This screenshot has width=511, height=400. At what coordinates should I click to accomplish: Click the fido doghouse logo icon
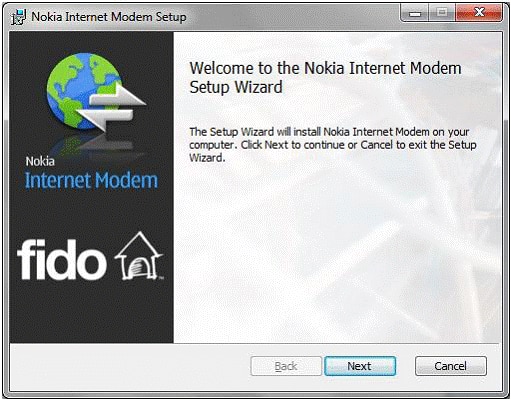click(x=139, y=256)
